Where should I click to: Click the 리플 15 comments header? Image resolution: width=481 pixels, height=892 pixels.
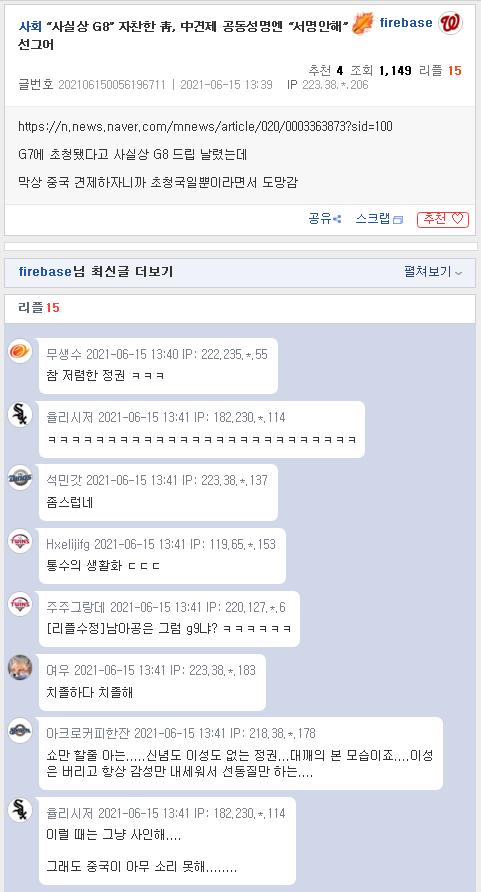pos(39,308)
